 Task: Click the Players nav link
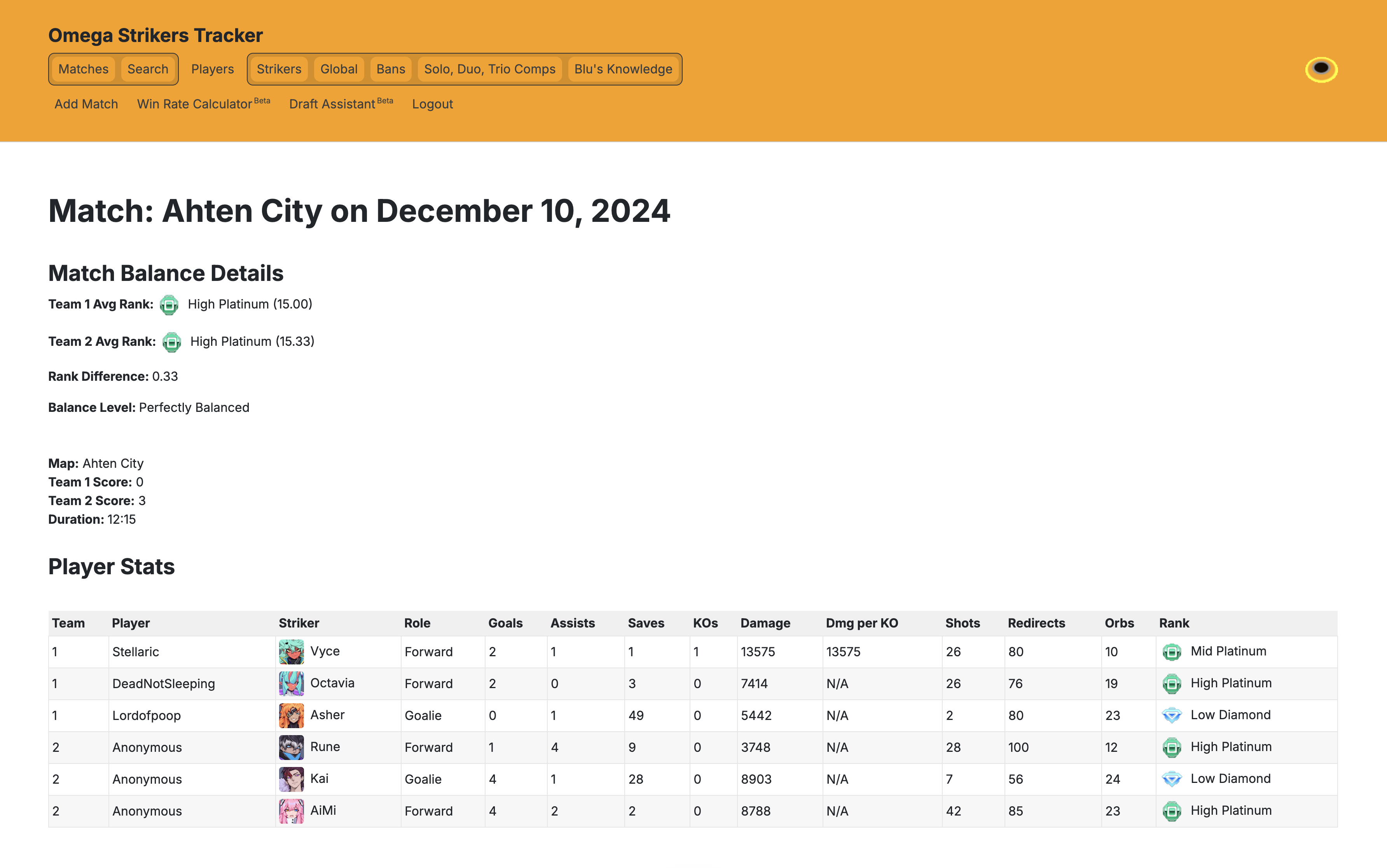coord(213,70)
